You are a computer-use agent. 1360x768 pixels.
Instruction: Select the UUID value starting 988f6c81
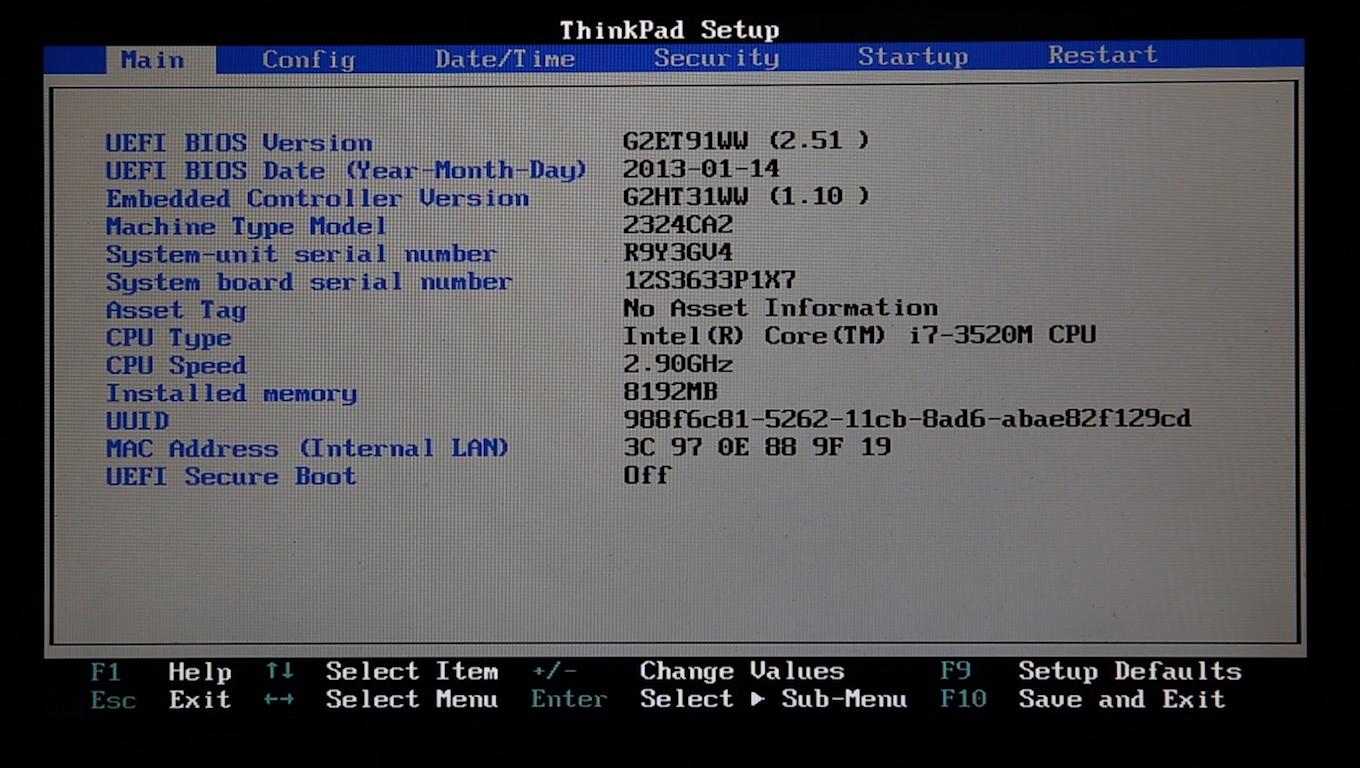pyautogui.click(x=907, y=418)
